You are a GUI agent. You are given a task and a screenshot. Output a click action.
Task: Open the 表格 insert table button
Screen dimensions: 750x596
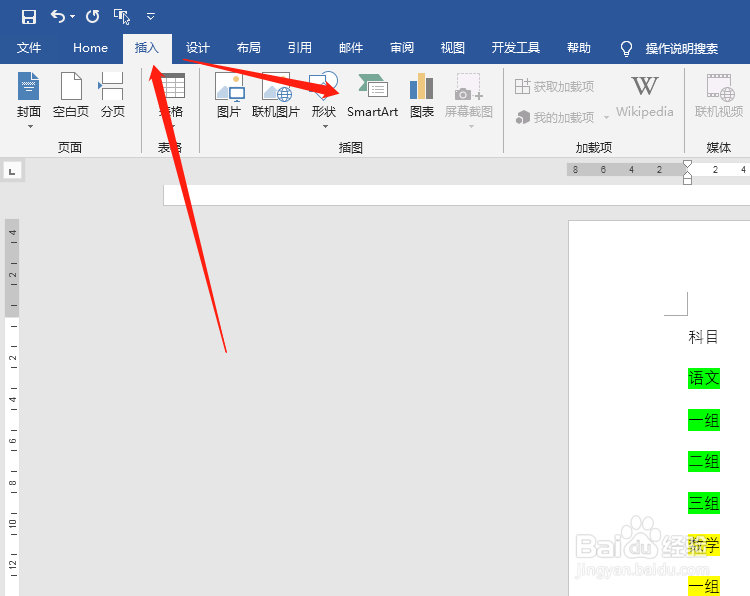tap(171, 99)
